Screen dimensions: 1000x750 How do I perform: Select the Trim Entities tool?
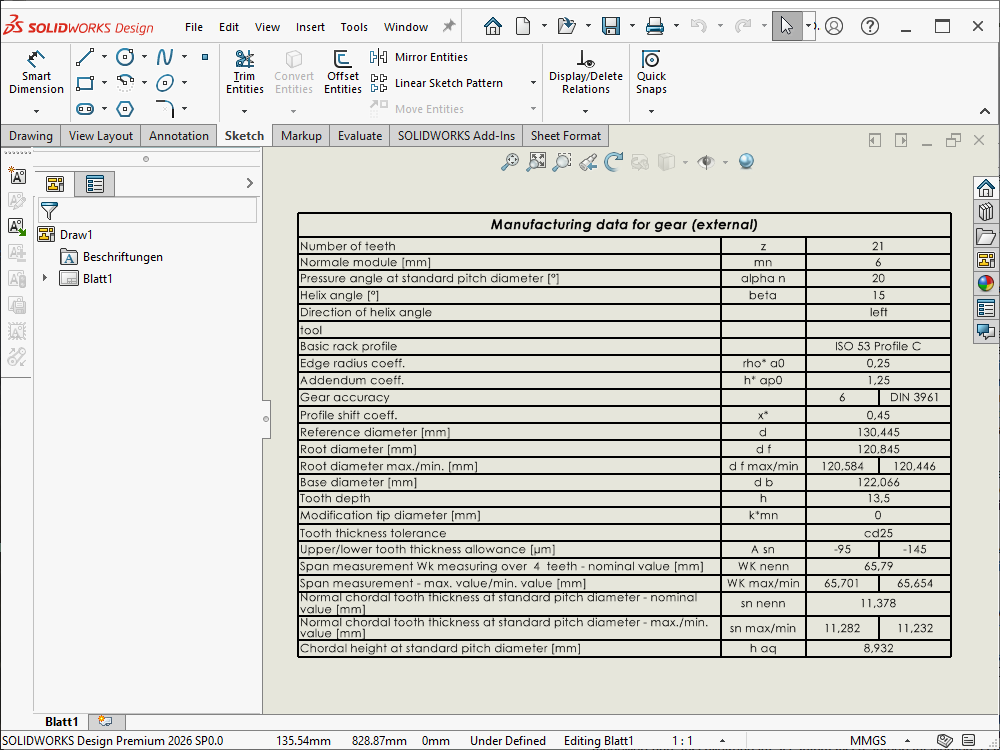(244, 71)
